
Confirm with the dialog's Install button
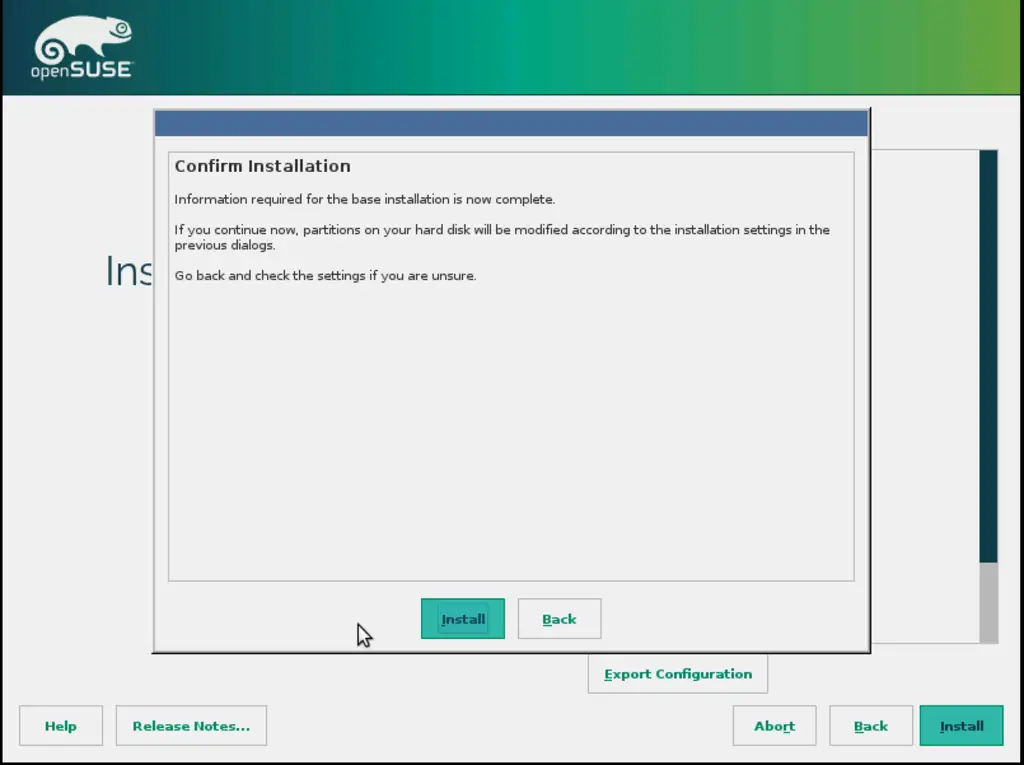point(462,619)
